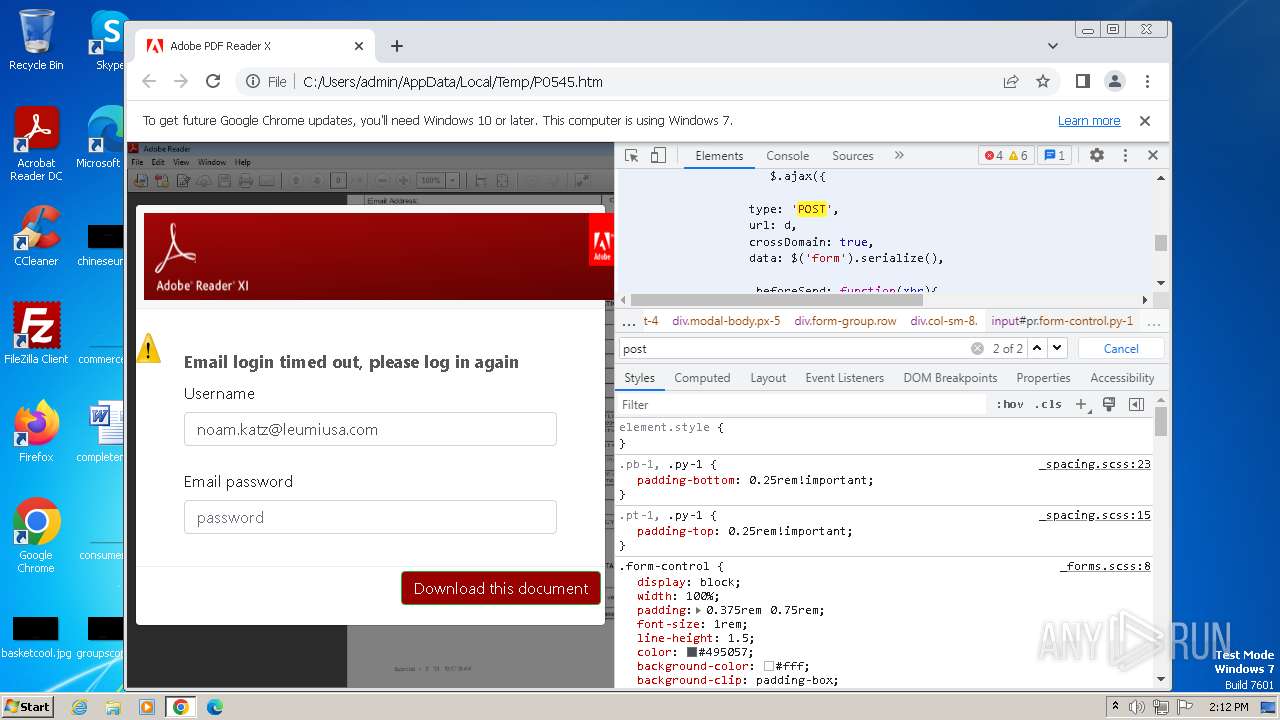Switch to the Console tab
The height and width of the screenshot is (720, 1280).
pyautogui.click(x=788, y=155)
